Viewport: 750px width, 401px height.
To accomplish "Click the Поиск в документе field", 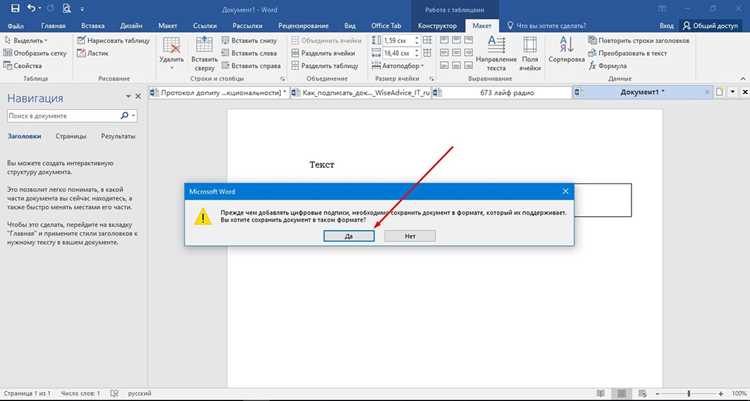I will click(63, 116).
